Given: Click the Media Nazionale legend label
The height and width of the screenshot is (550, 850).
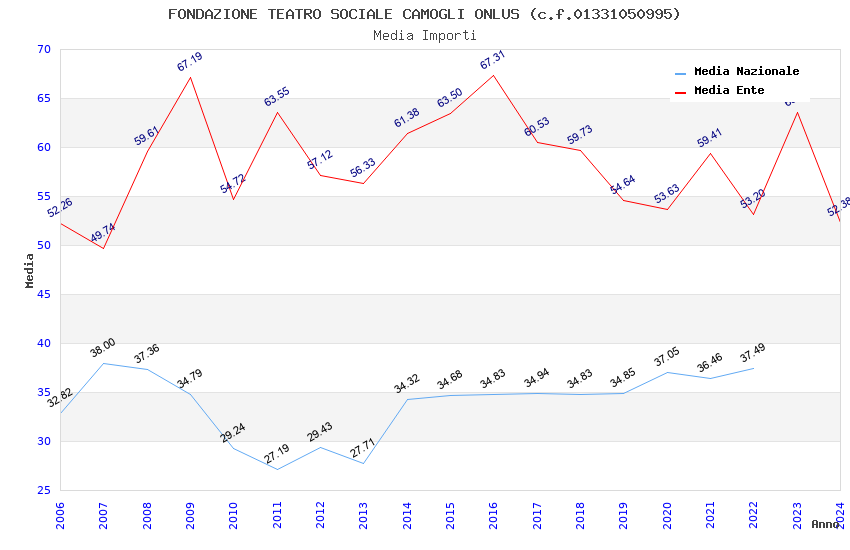Looking at the screenshot, I should pos(746,71).
